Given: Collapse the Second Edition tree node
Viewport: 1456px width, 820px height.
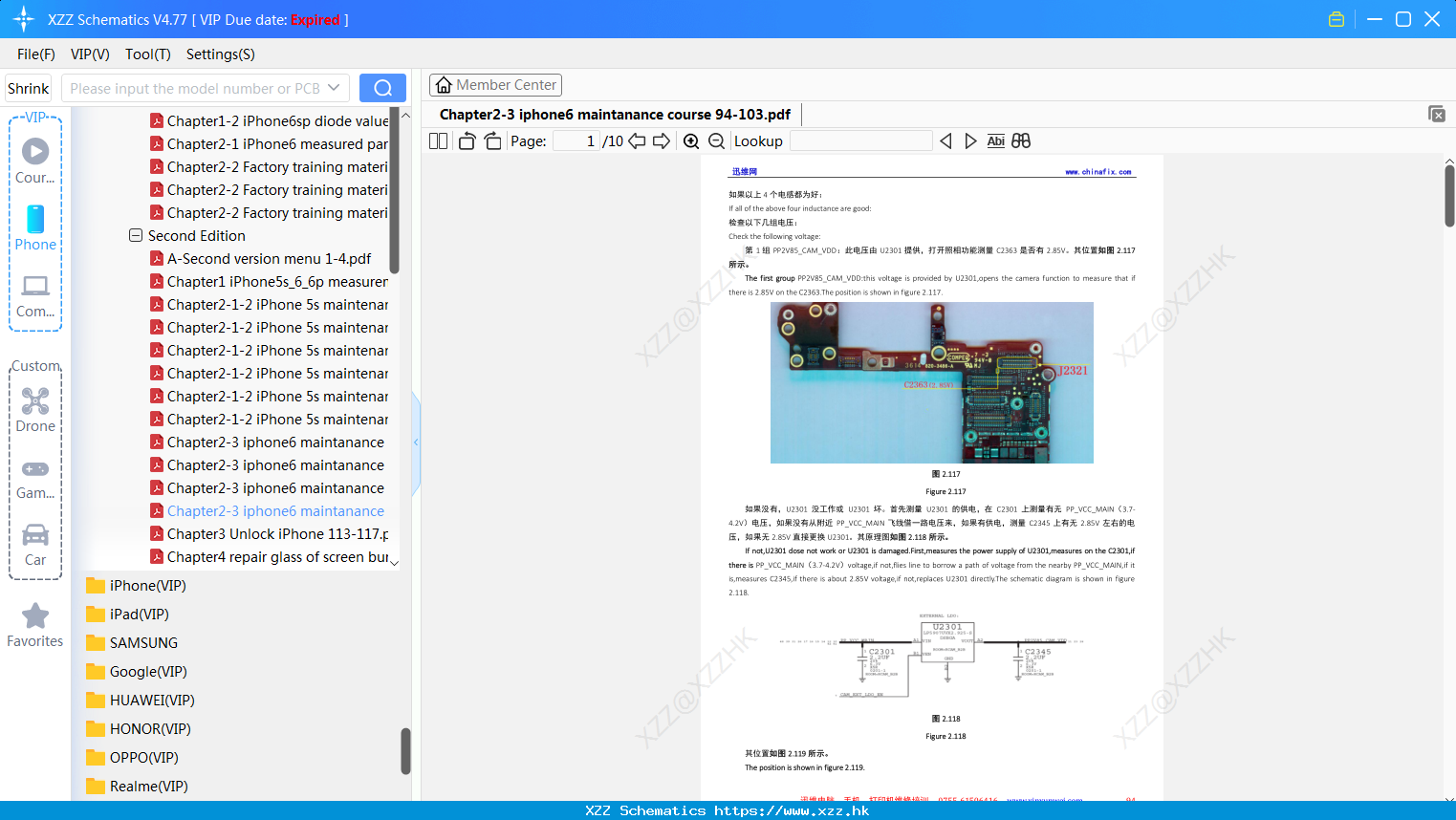Looking at the screenshot, I should pos(136,235).
